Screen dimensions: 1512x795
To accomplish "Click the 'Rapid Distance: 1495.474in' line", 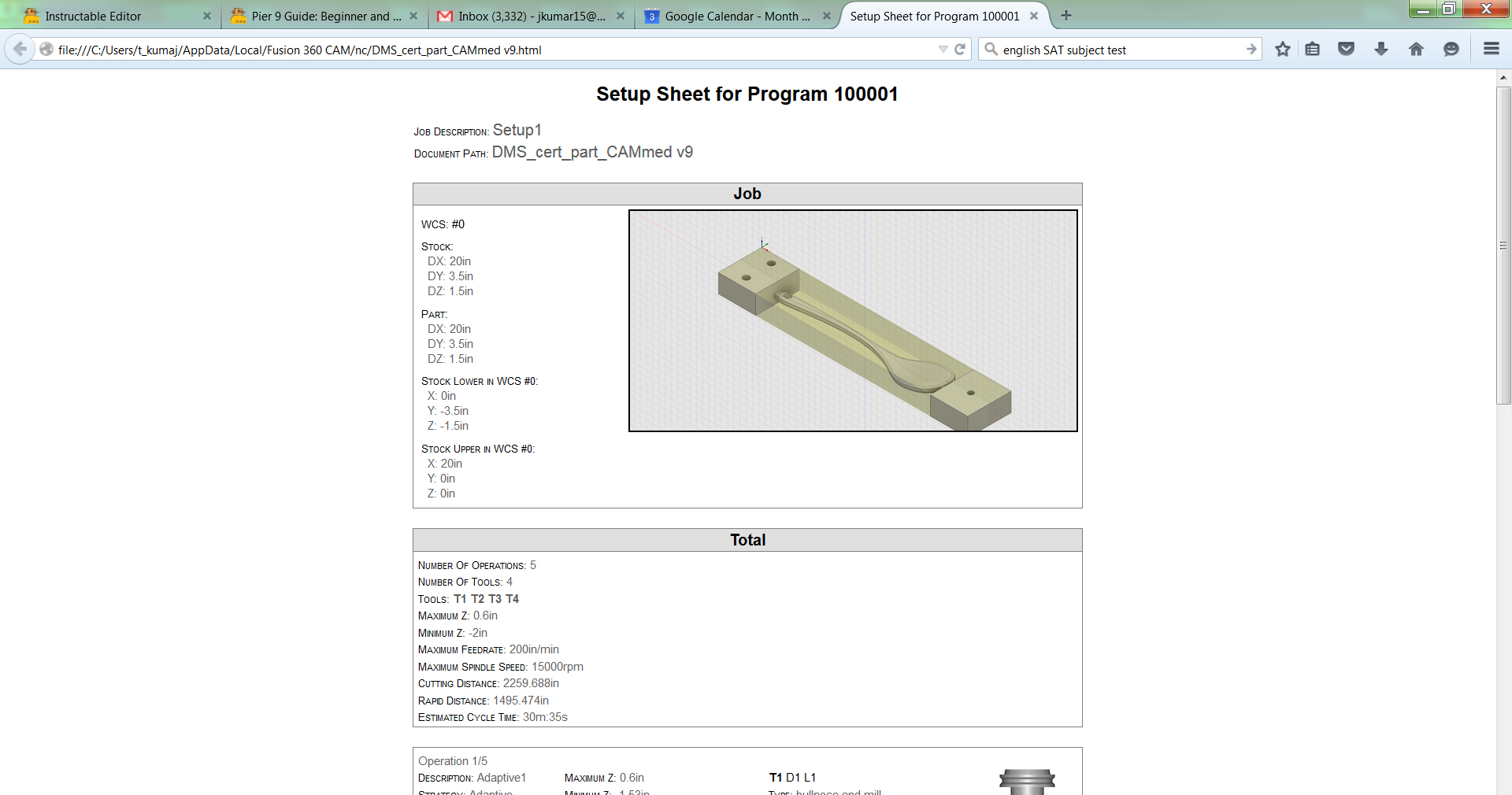I will tap(484, 701).
